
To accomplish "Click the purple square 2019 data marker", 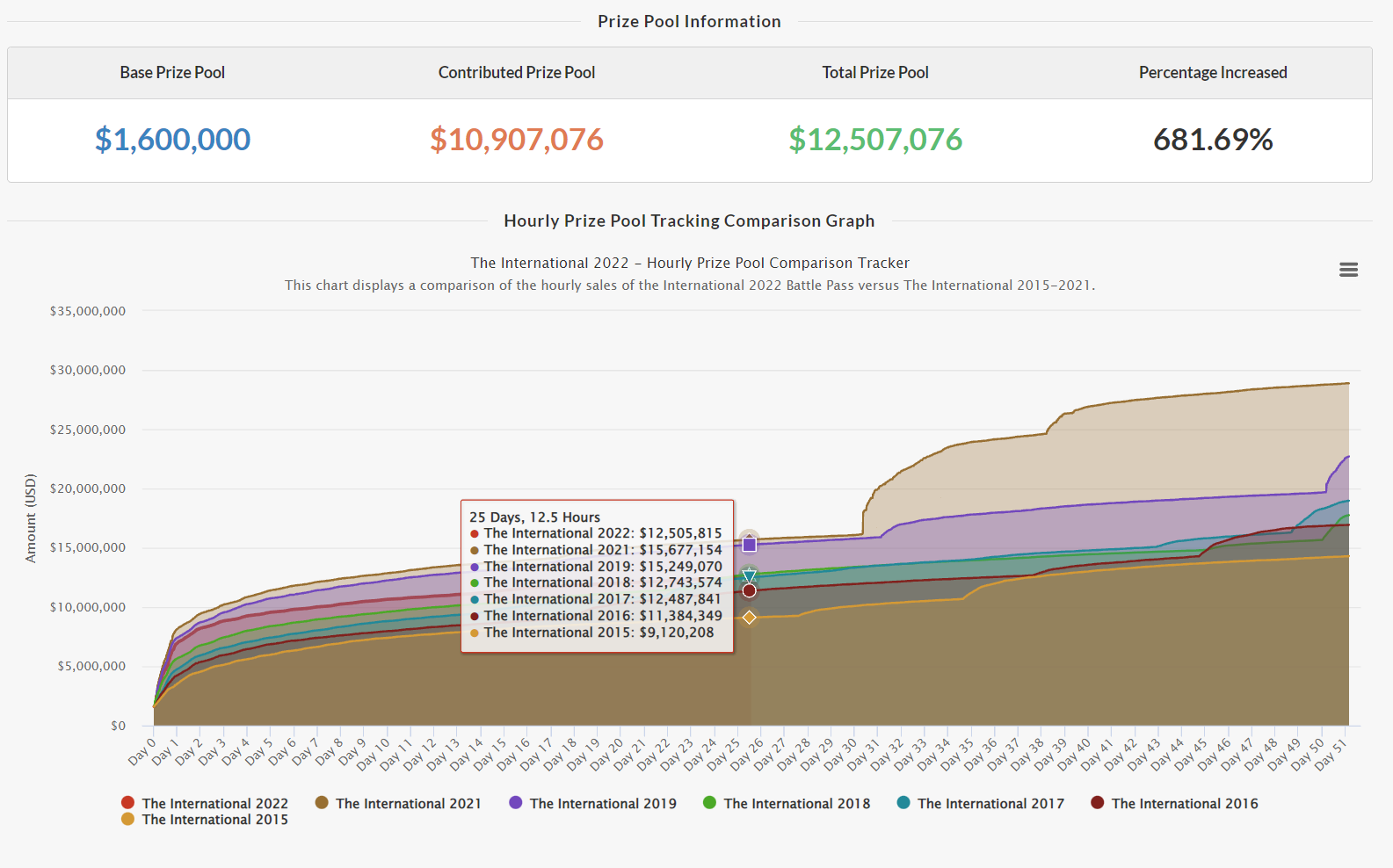I will coord(749,545).
